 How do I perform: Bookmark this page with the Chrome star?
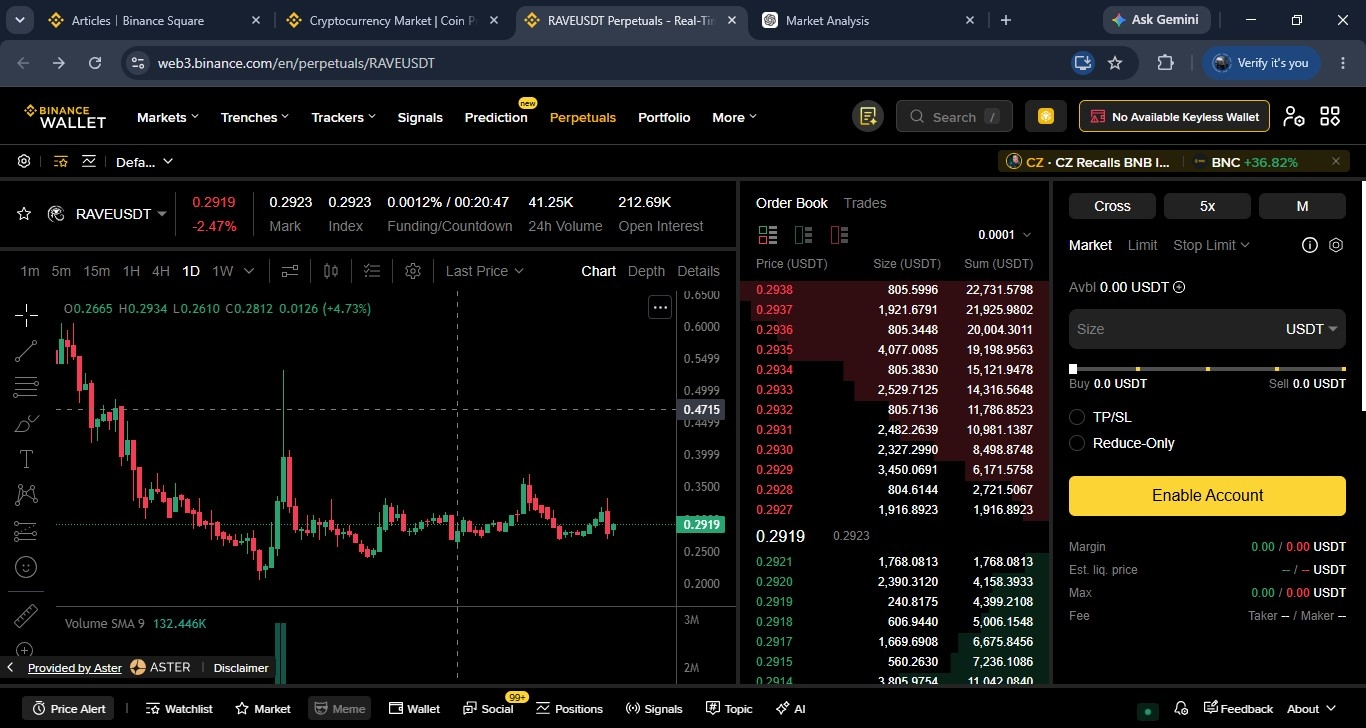[x=1115, y=63]
